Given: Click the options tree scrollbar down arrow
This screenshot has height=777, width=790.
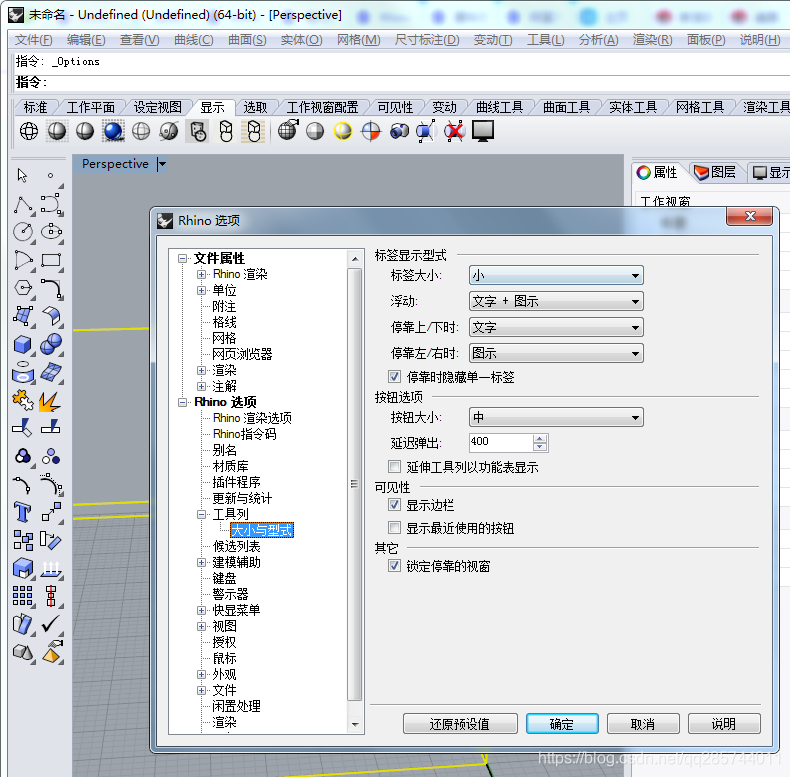Looking at the screenshot, I should [355, 725].
